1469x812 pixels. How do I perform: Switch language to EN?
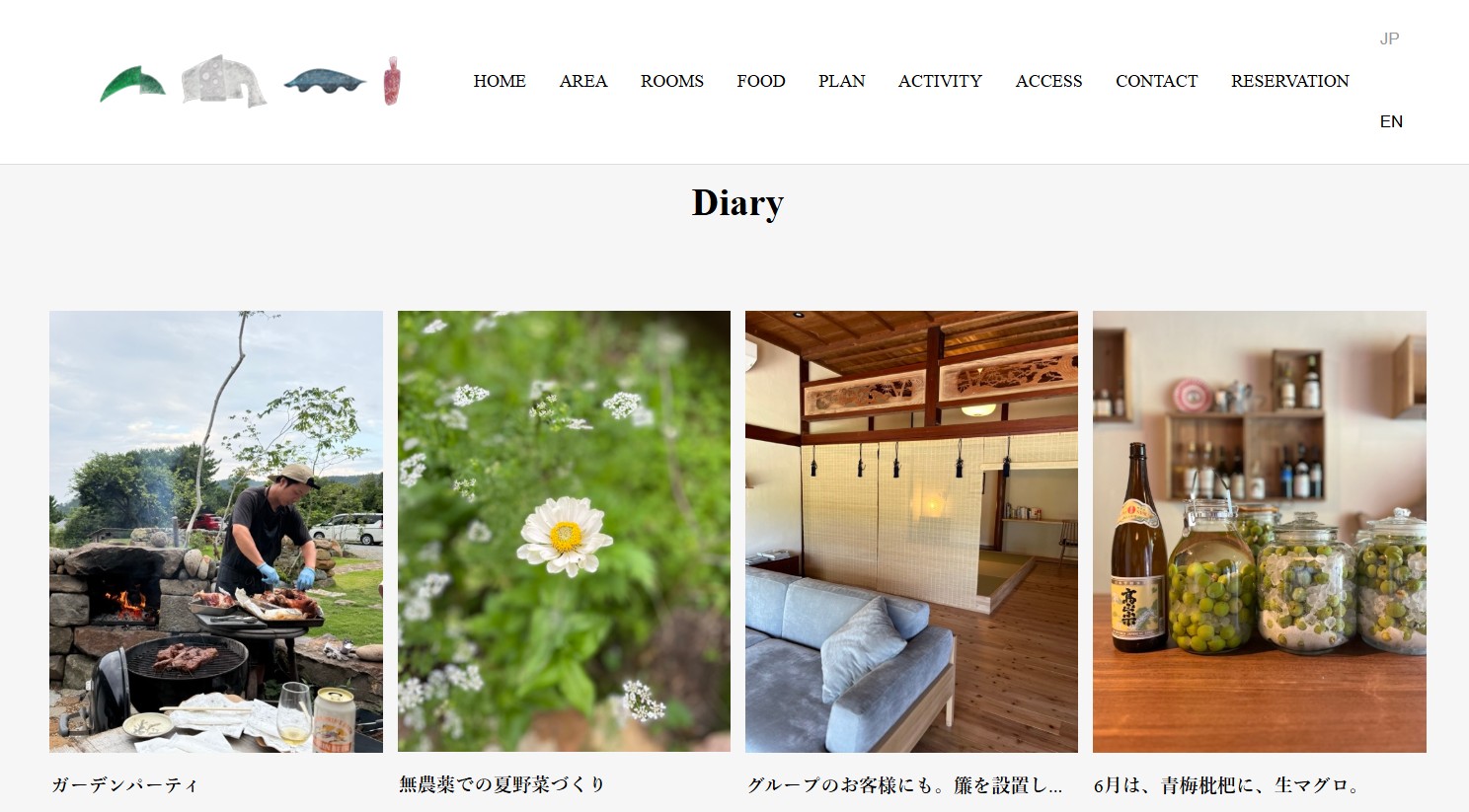(1391, 121)
